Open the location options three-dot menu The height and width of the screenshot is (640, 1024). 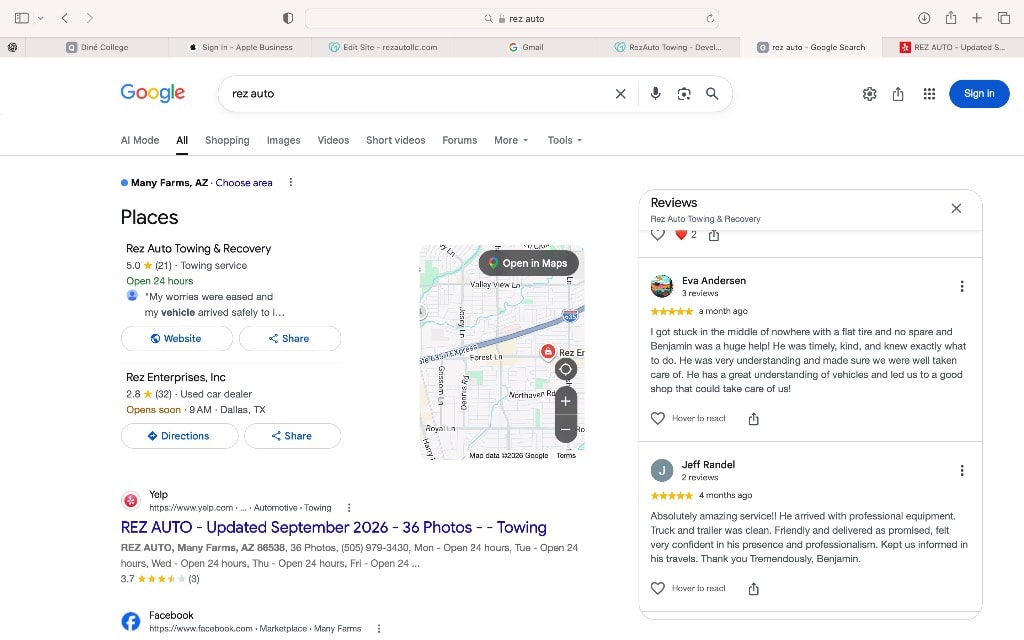(291, 182)
